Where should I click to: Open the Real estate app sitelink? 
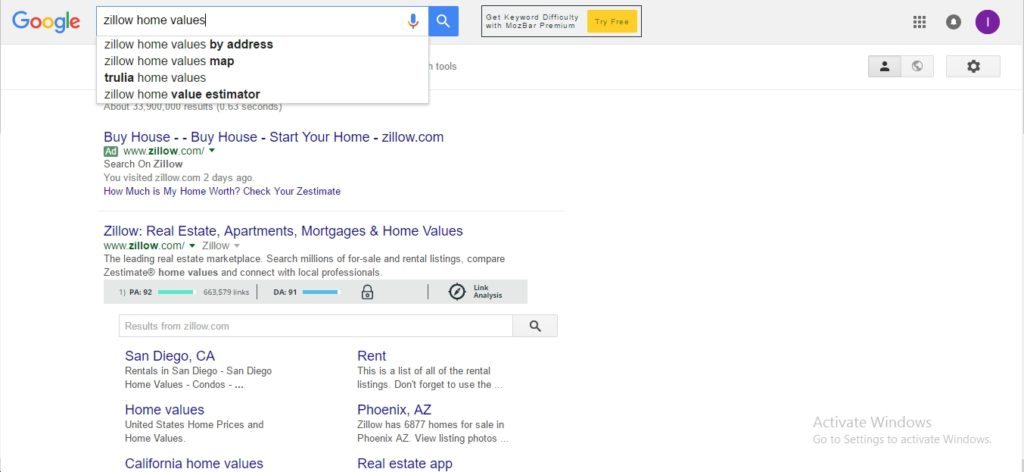[405, 464]
